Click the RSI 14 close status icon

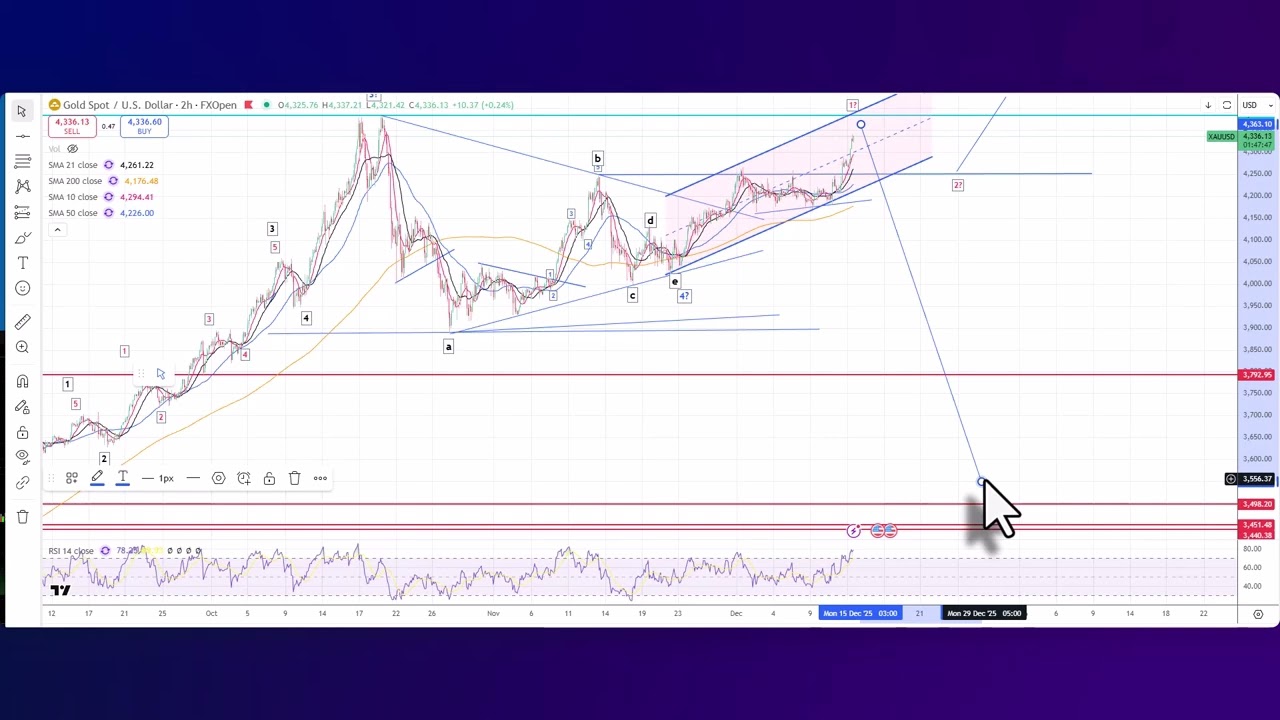[x=105, y=551]
